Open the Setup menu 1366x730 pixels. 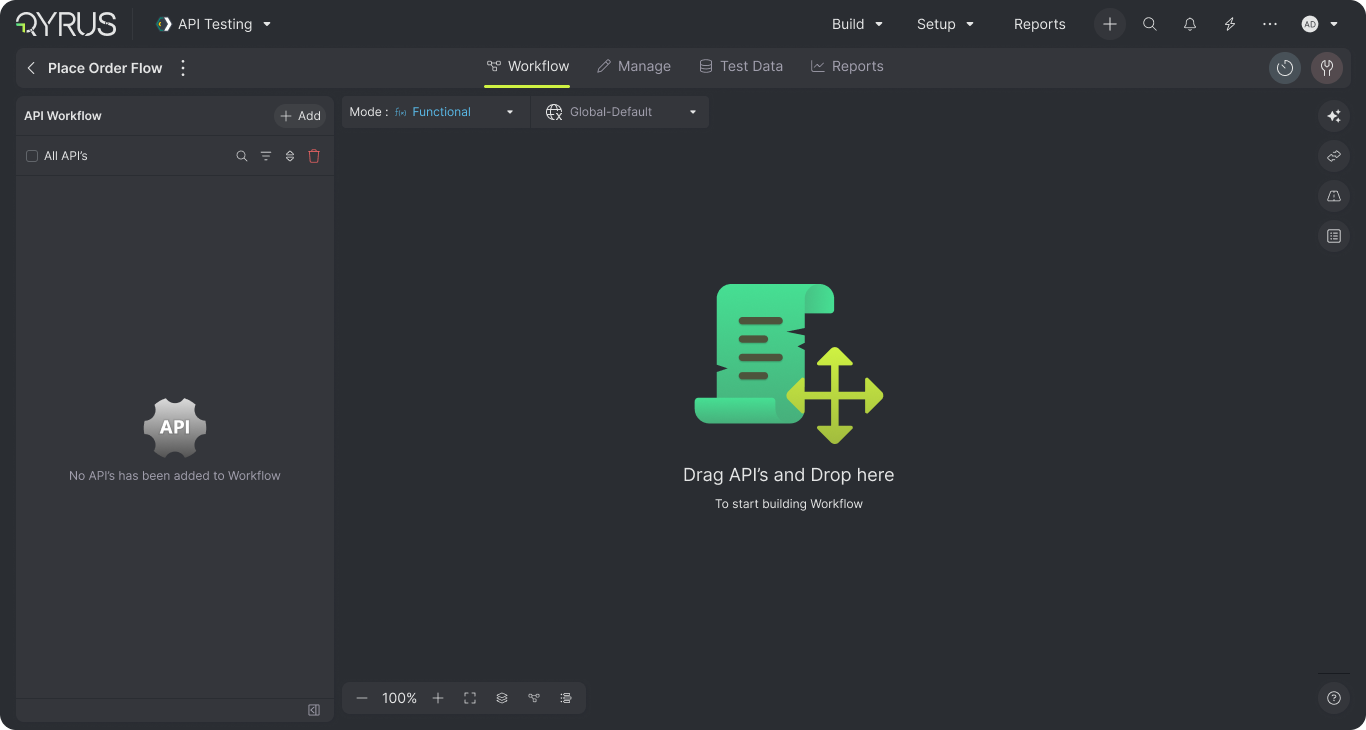click(945, 24)
